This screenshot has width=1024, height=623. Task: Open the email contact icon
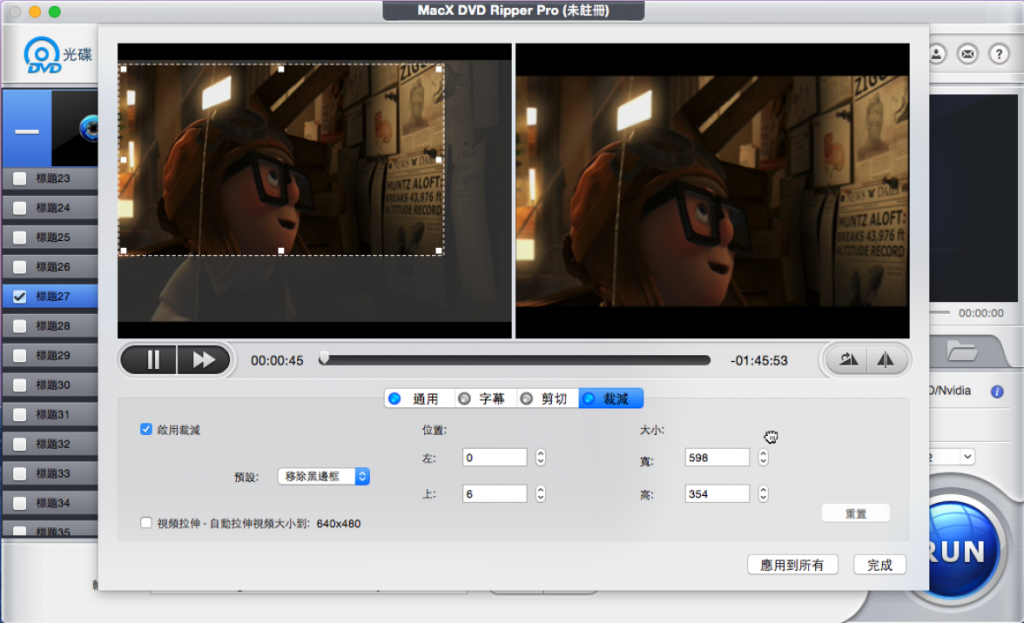(x=967, y=54)
